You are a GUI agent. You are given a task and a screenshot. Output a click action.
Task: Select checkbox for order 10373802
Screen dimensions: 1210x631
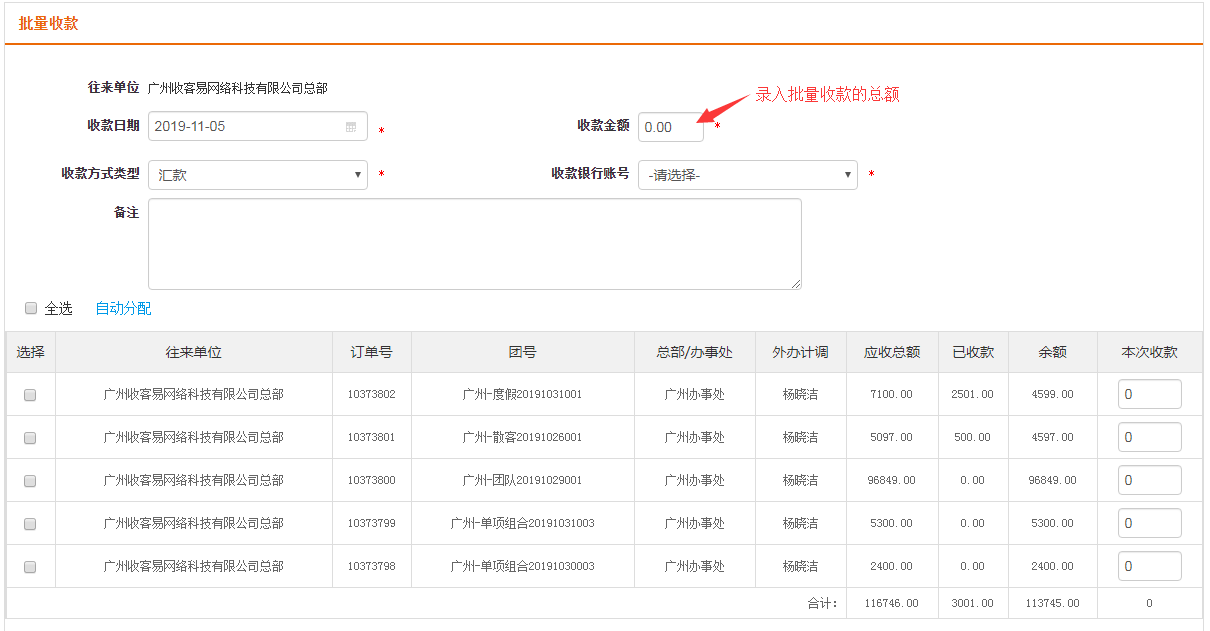[30, 395]
